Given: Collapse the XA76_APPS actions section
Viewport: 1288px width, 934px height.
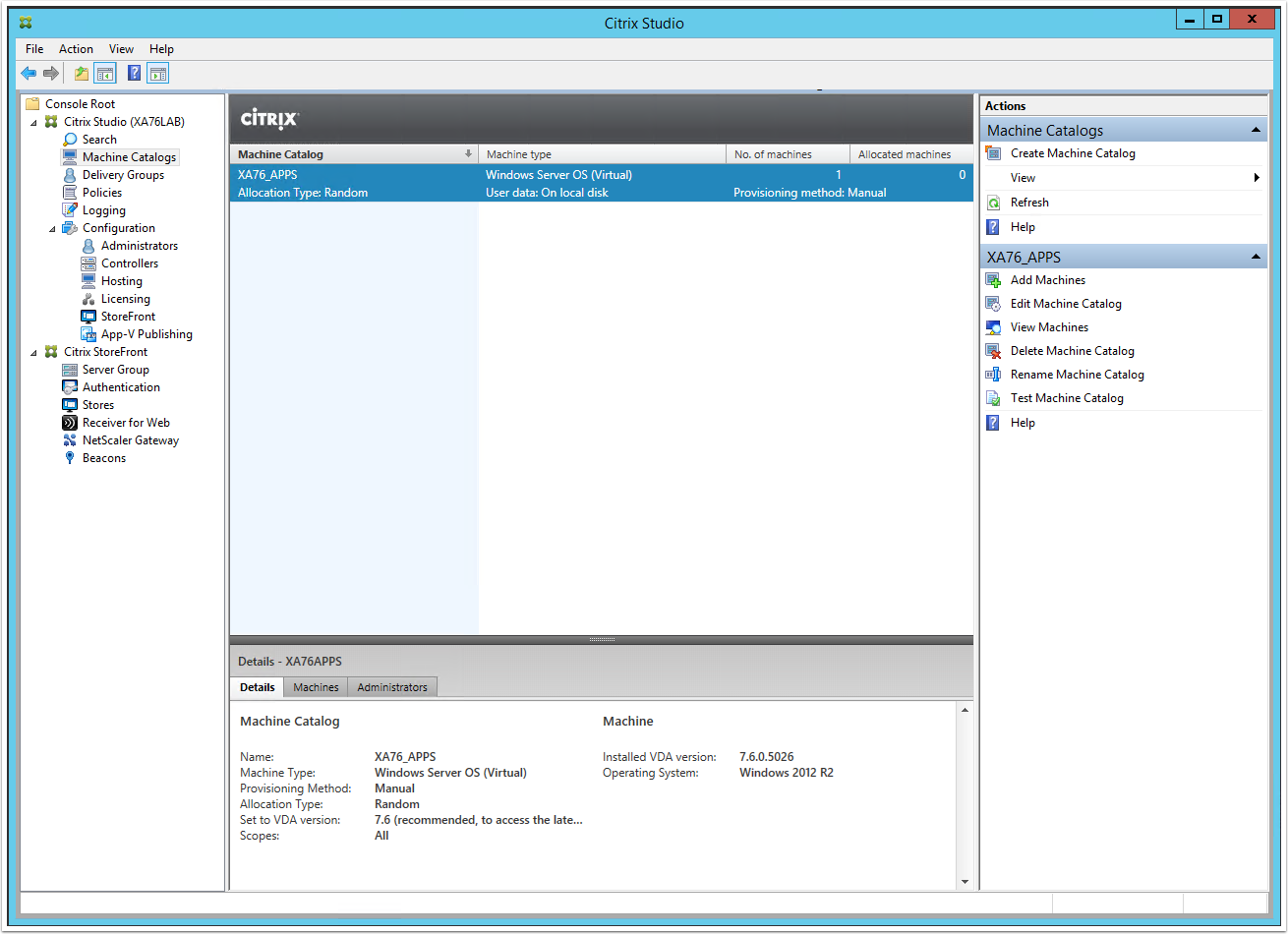Looking at the screenshot, I should 1256,258.
